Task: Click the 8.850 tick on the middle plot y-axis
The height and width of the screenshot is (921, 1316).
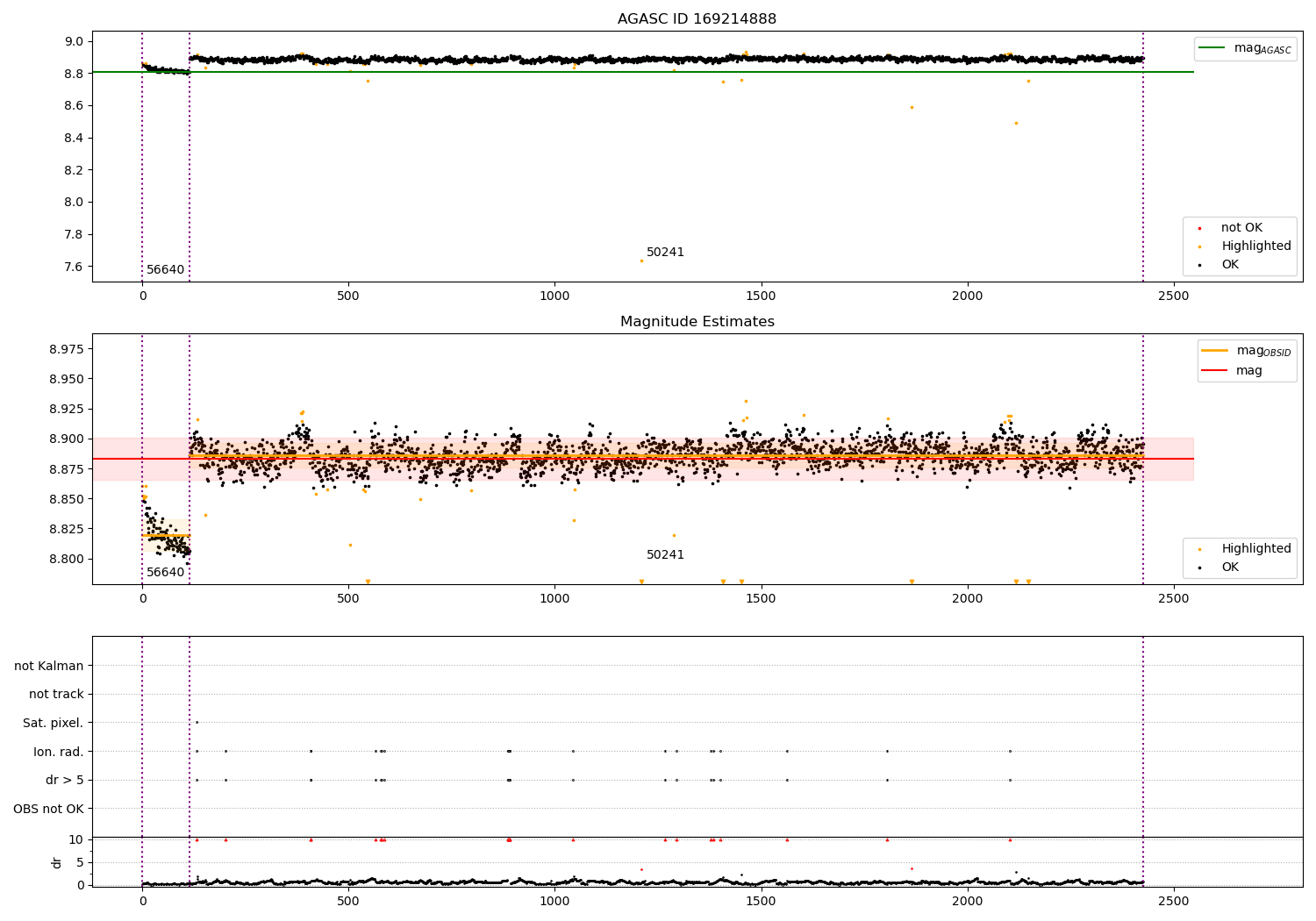Action: [x=67, y=499]
